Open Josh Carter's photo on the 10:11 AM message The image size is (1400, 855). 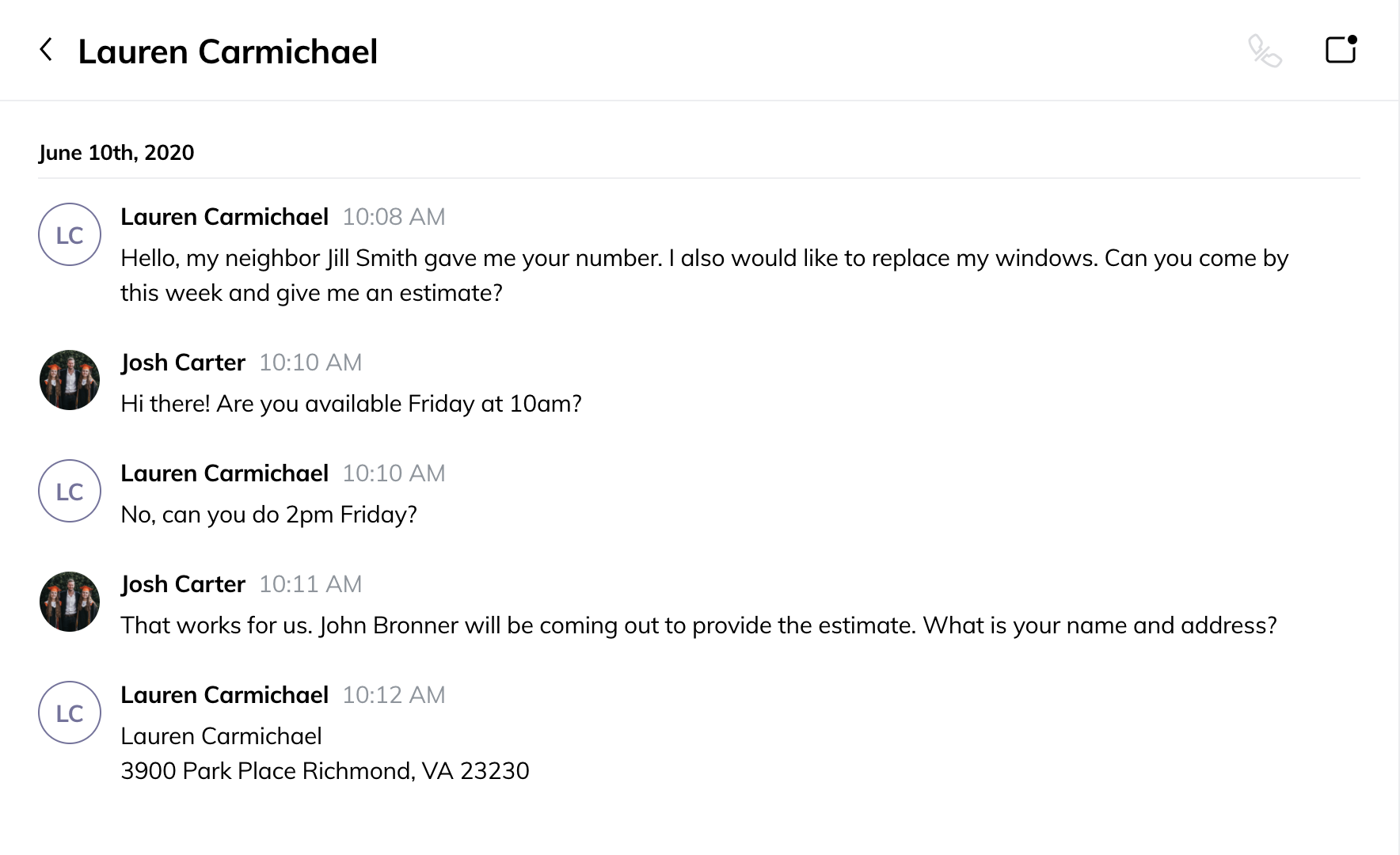[x=70, y=602]
